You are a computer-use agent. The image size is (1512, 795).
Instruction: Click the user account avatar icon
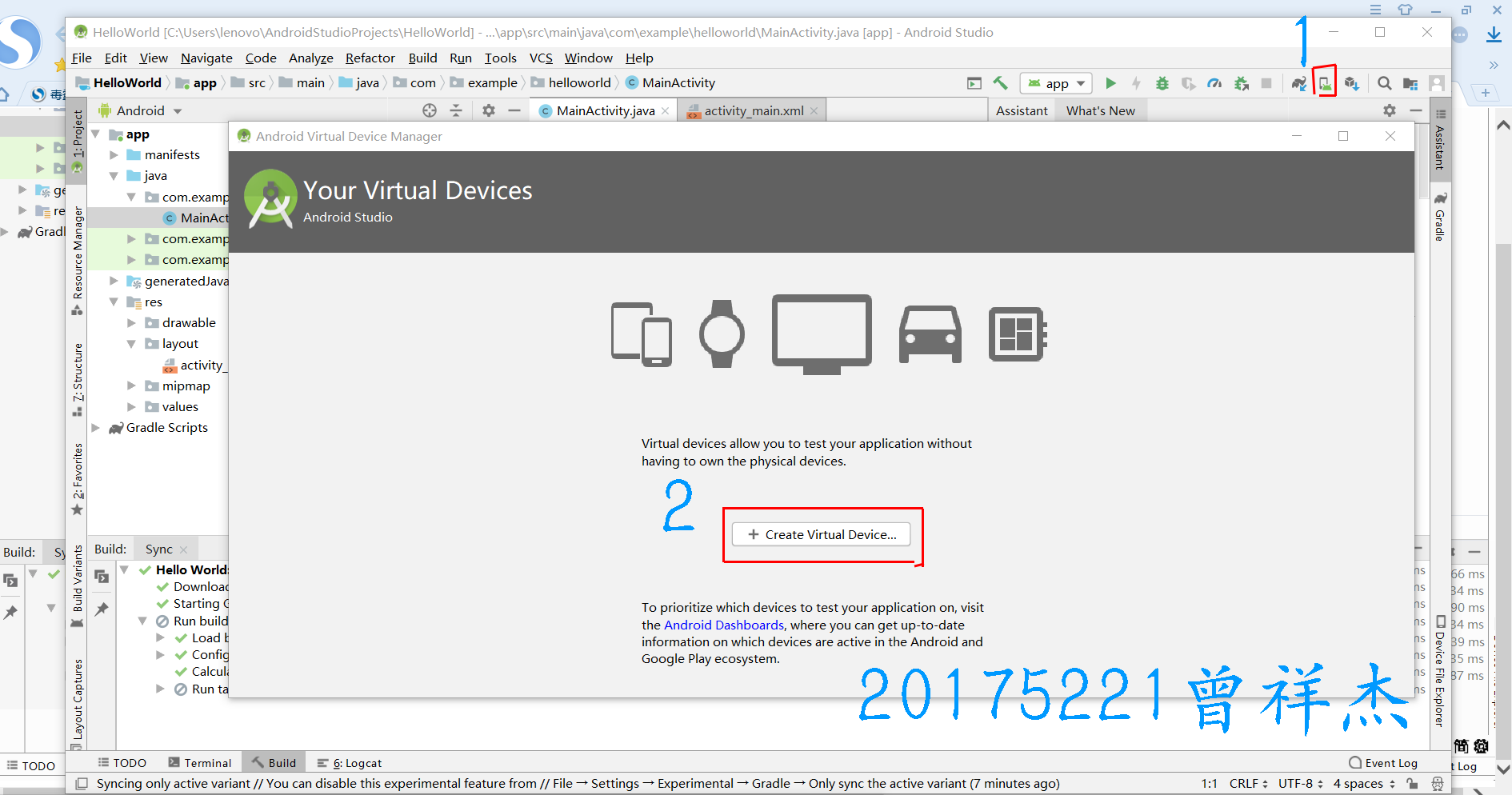pos(1437,83)
